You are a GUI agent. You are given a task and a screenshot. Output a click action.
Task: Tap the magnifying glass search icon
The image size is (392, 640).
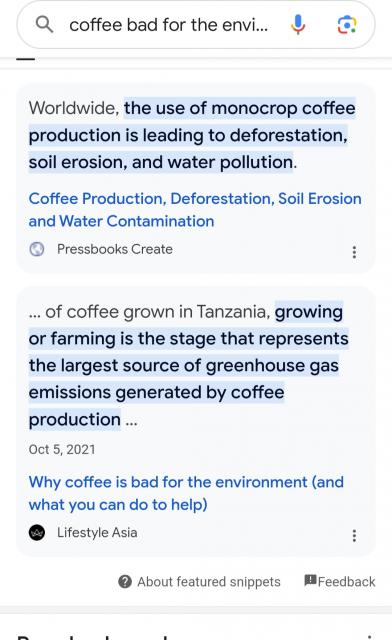pos(45,24)
